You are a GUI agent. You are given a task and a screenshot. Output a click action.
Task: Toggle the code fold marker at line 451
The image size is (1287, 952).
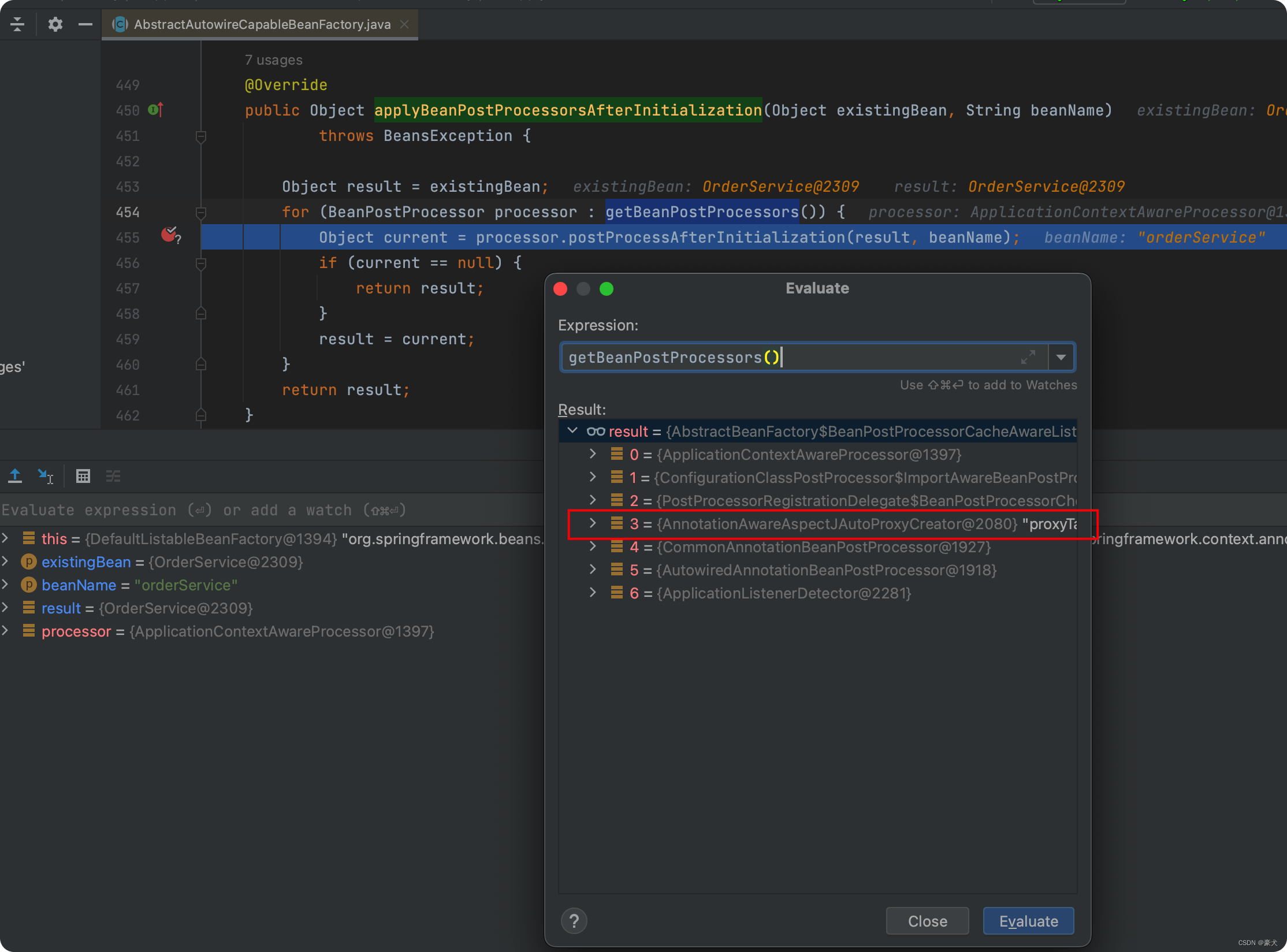click(201, 136)
